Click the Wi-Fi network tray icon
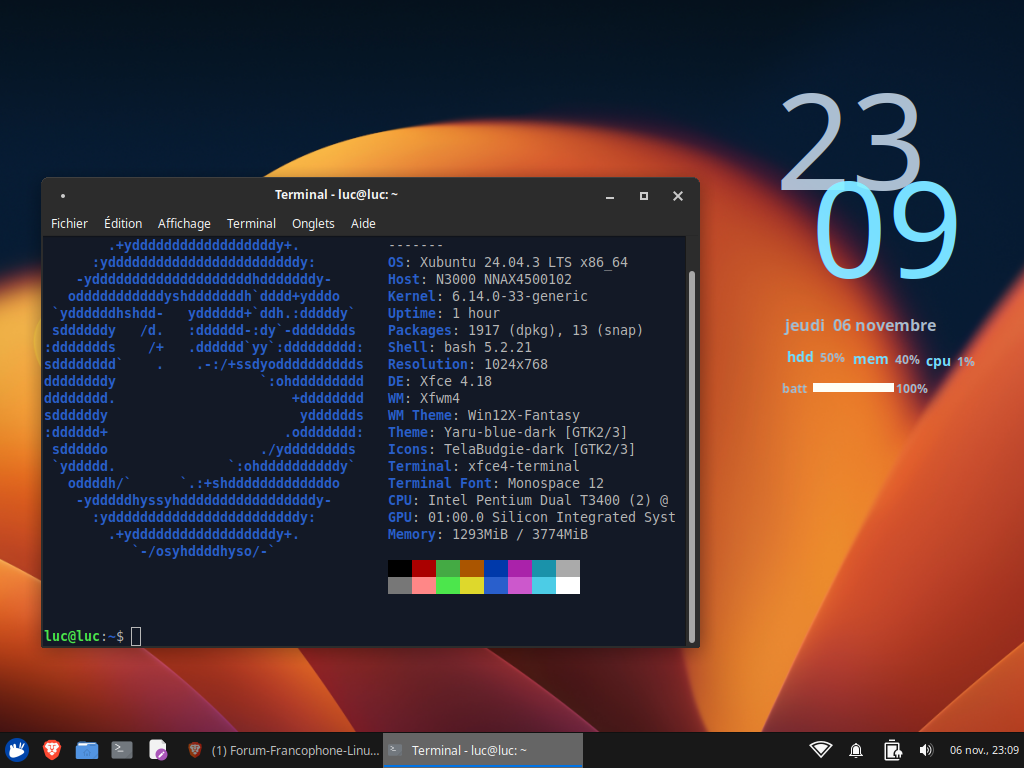This screenshot has height=768, width=1024. coord(821,750)
